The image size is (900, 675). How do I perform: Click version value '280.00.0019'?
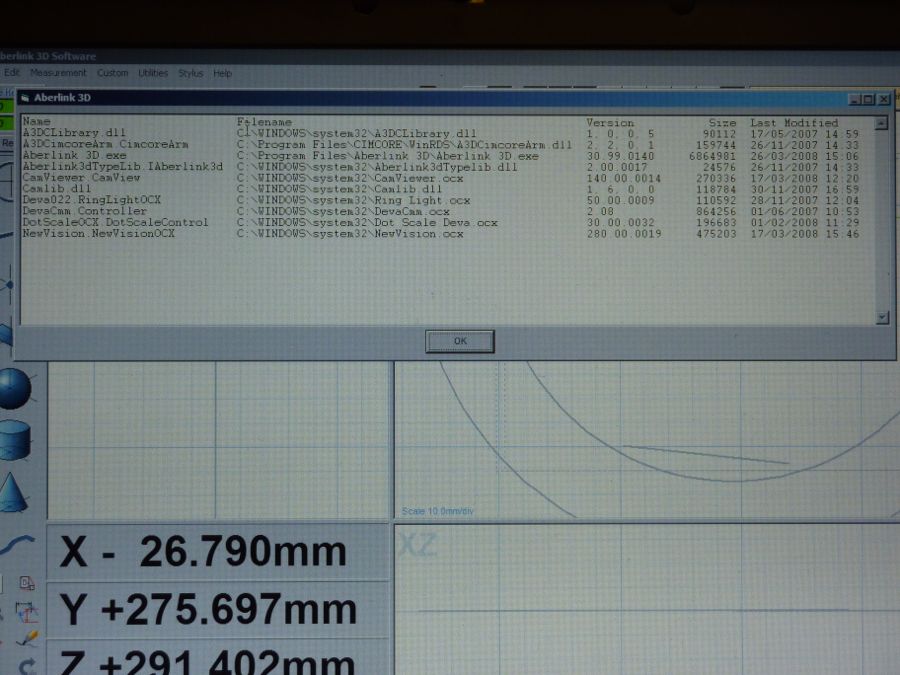(623, 234)
